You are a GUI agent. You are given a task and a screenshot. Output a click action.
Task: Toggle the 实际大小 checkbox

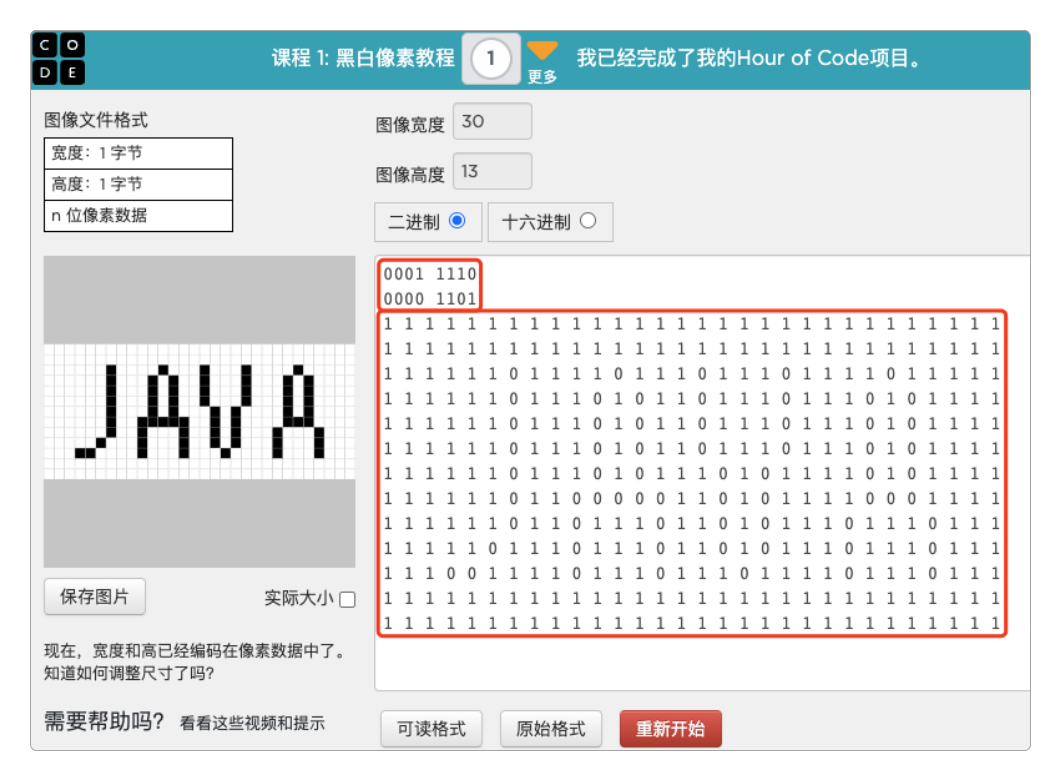point(347,600)
